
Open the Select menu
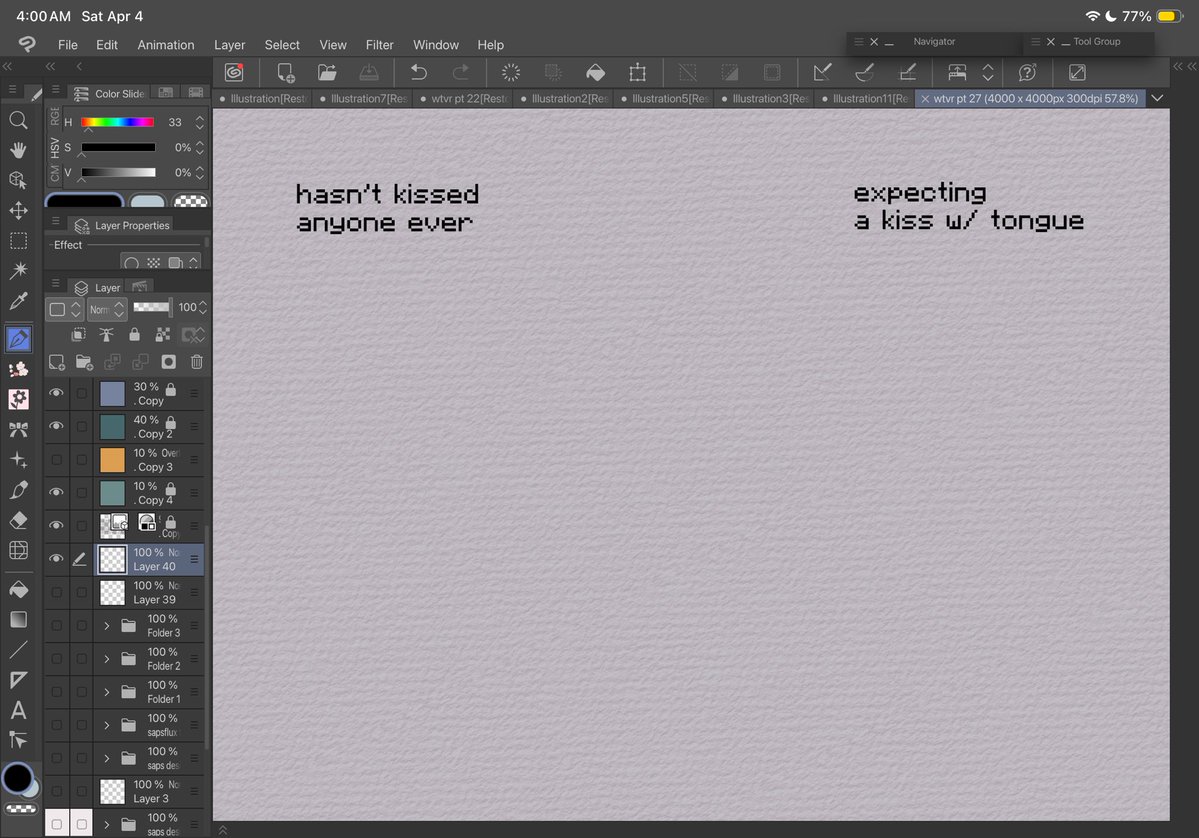click(282, 45)
